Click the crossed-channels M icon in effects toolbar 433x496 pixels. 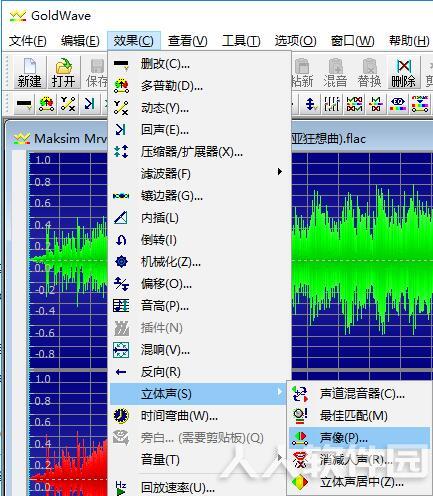[x=376, y=104]
